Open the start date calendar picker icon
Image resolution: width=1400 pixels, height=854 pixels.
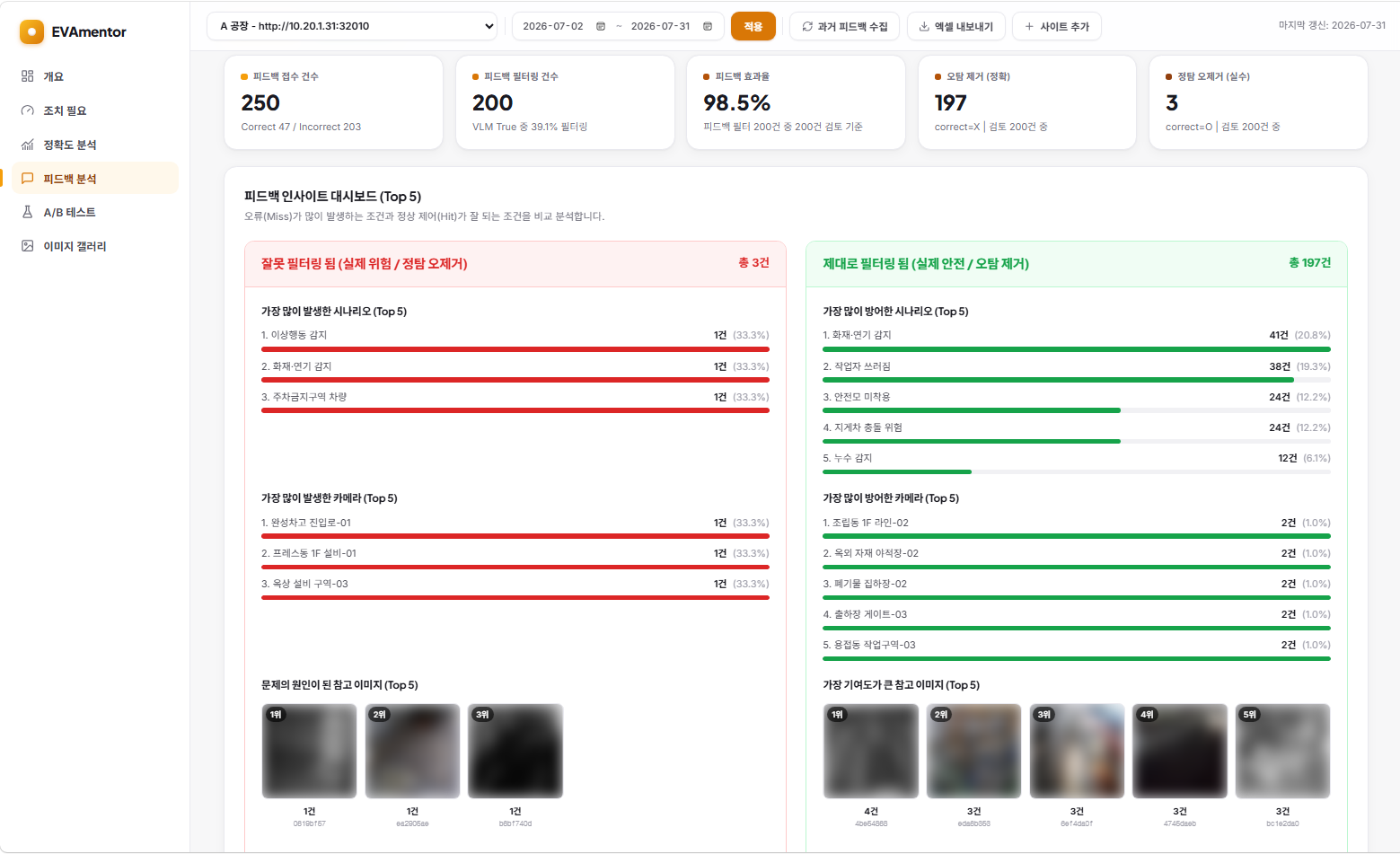[601, 26]
